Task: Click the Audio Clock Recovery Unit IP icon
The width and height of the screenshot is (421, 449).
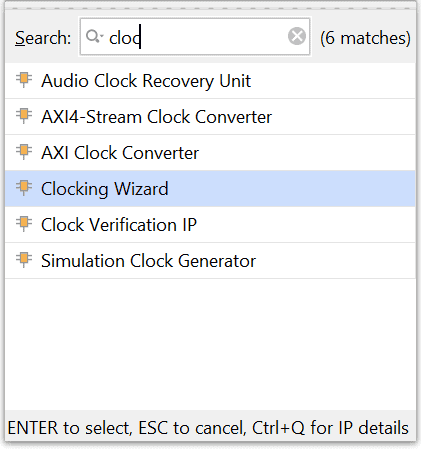Action: (24, 80)
